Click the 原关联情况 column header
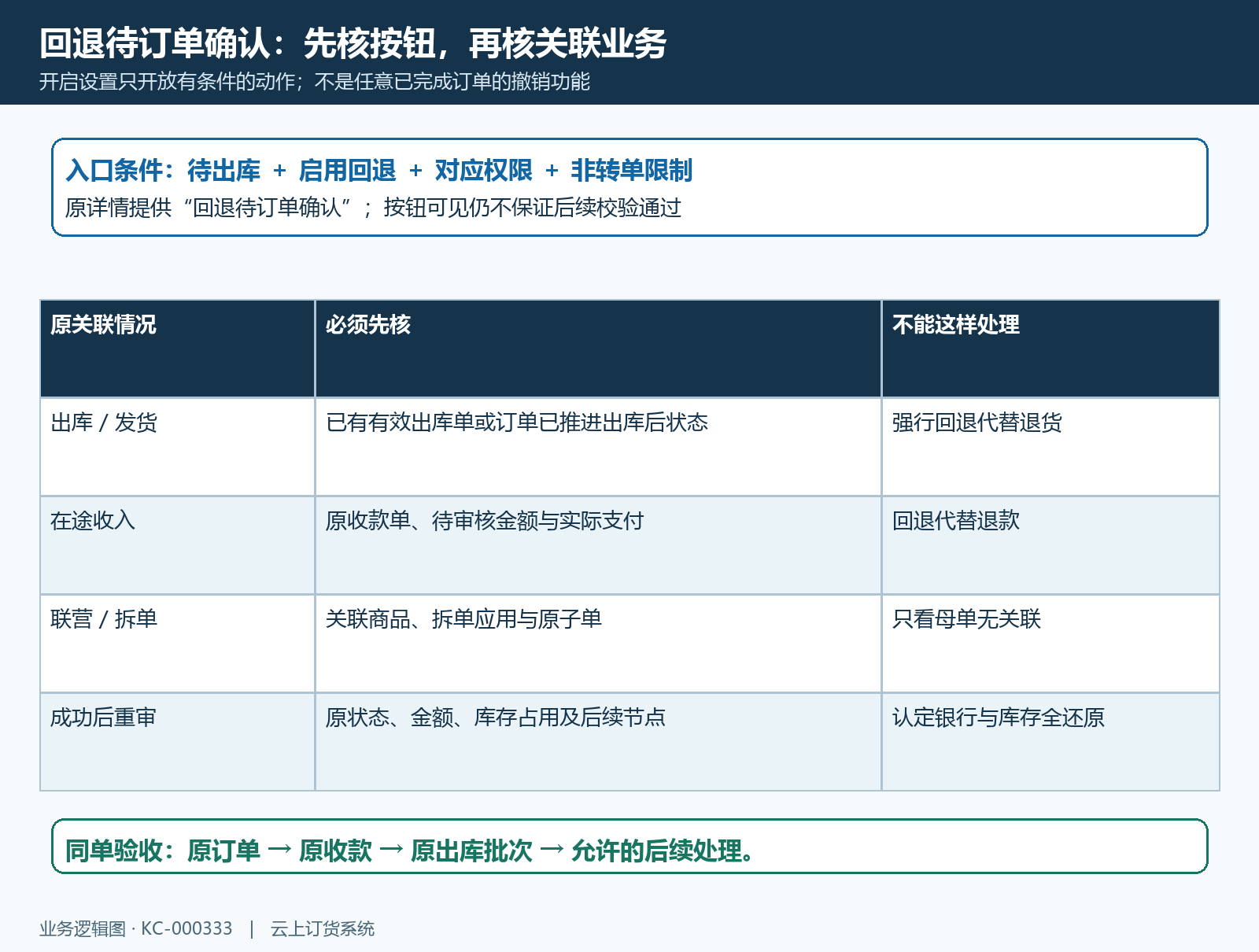 [x=177, y=349]
